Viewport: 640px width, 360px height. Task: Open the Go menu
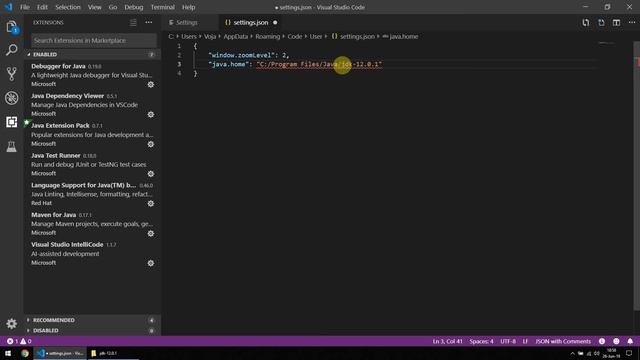point(113,7)
